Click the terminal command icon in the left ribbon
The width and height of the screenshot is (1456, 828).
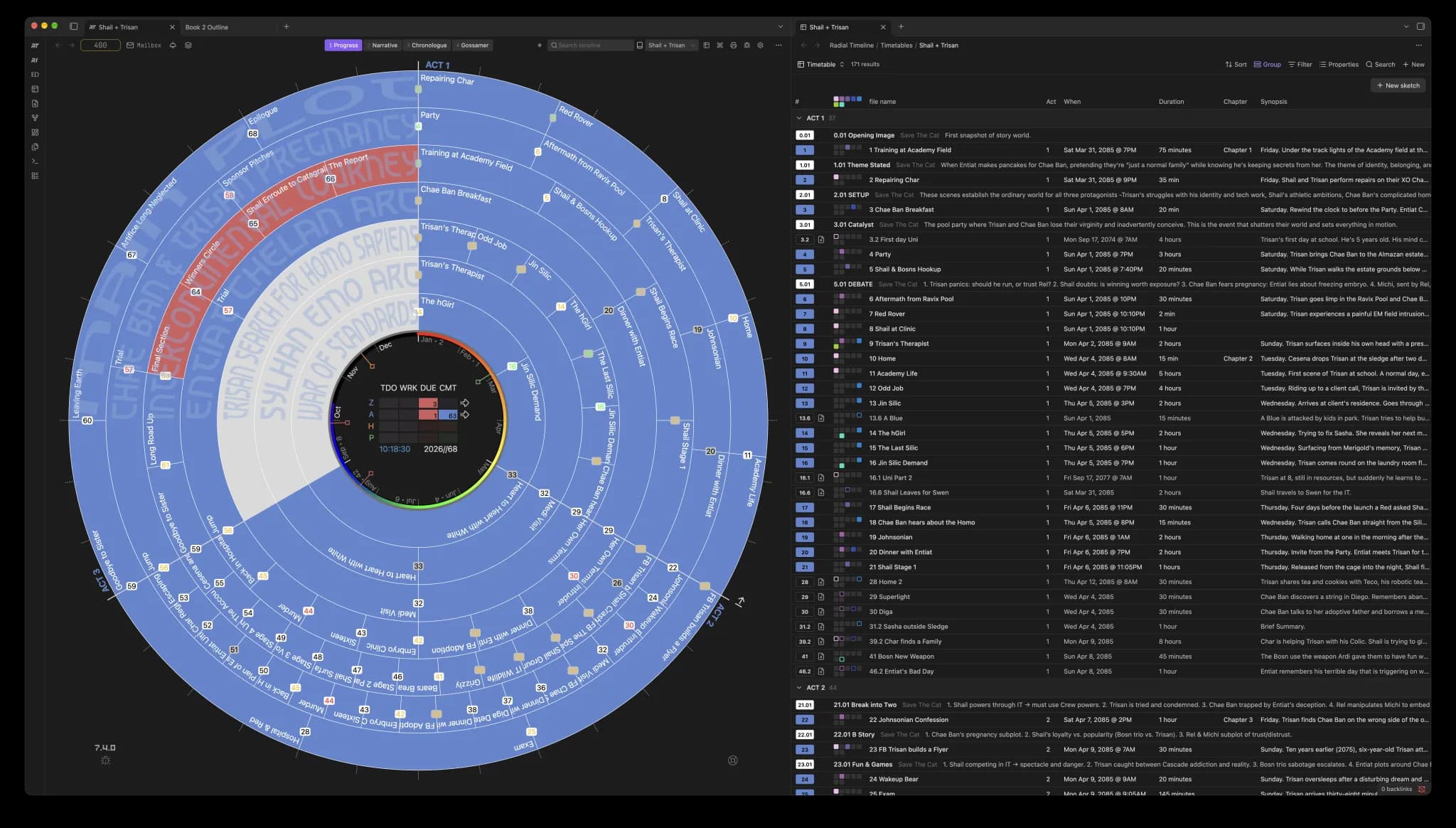click(x=35, y=161)
